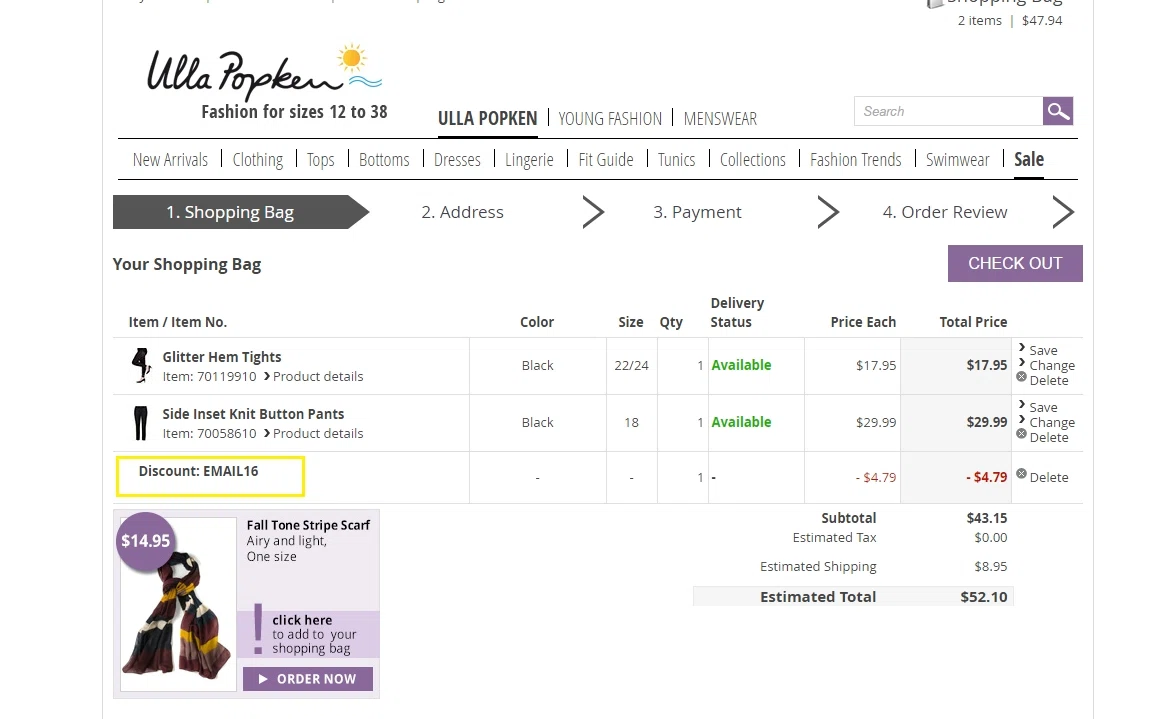
Task: Click Side Inset Knit Button Pants thumbnail
Action: 141,423
